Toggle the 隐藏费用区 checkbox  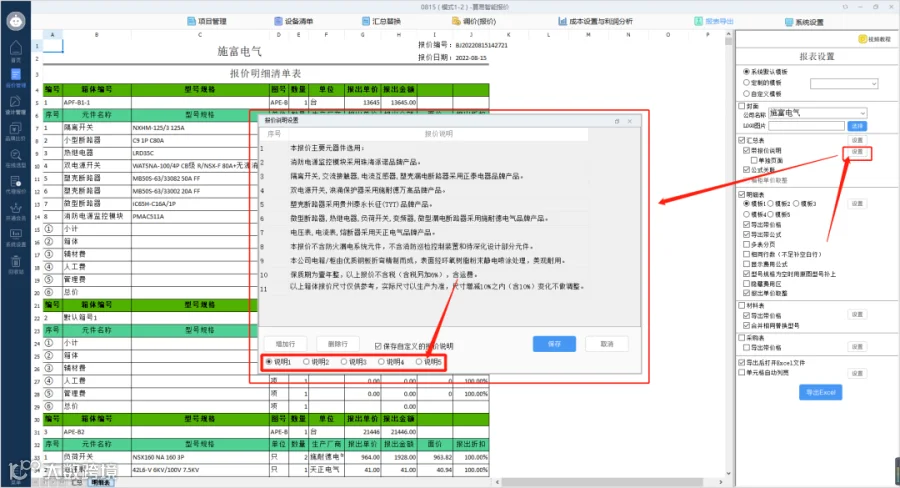point(746,284)
